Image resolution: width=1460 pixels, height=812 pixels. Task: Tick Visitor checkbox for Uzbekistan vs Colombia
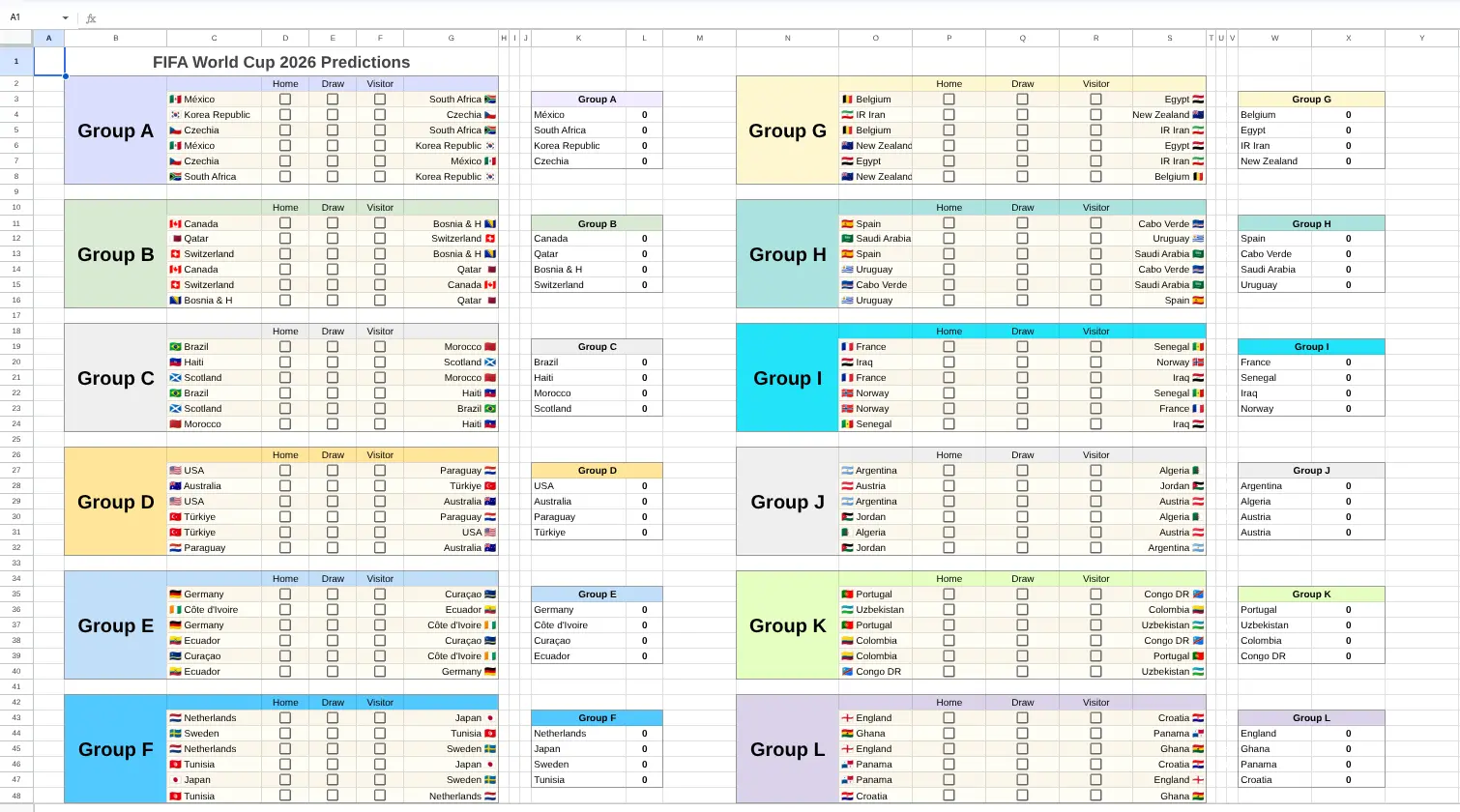click(1096, 610)
